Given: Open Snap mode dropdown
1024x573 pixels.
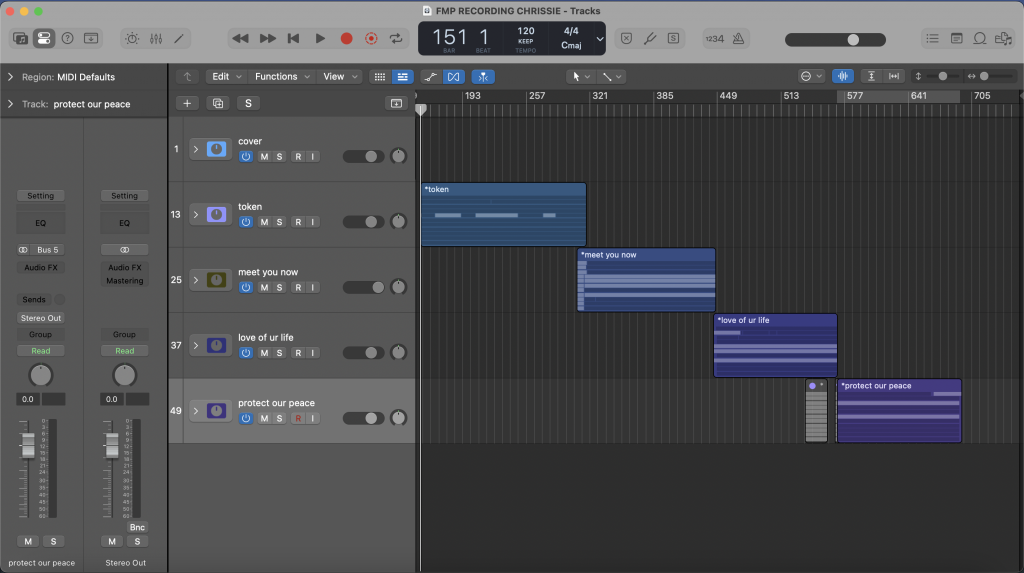Looking at the screenshot, I should click(x=811, y=76).
